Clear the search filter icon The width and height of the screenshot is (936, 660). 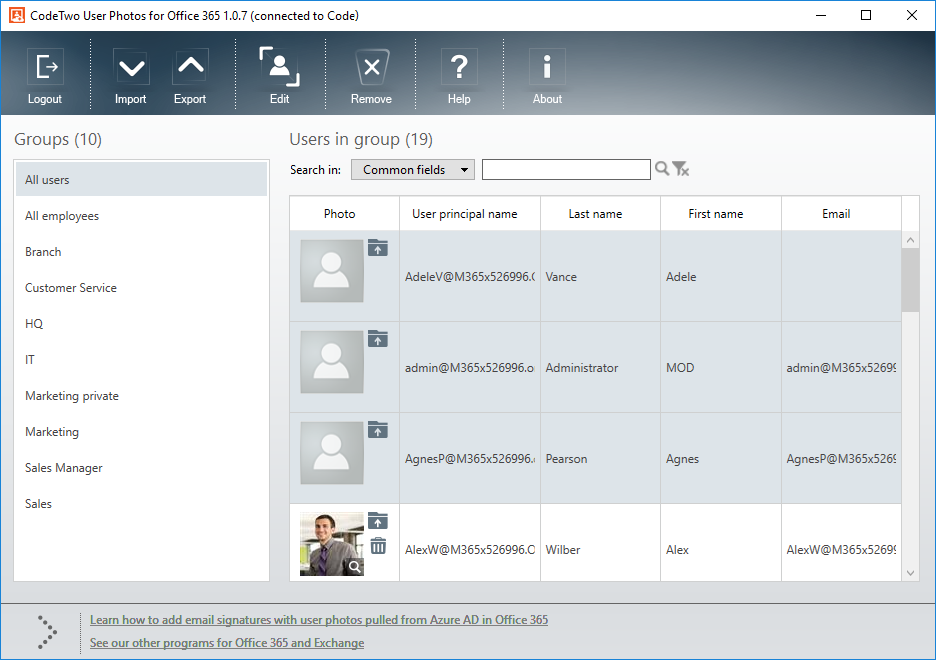point(681,169)
